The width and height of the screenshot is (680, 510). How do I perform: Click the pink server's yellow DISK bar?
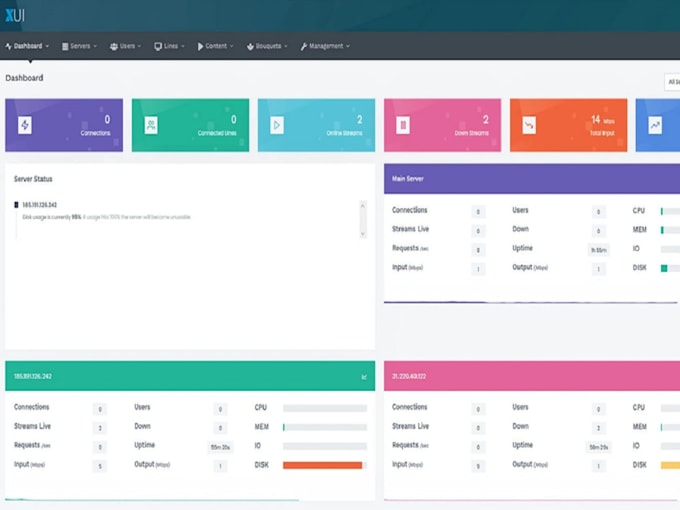tap(670, 465)
